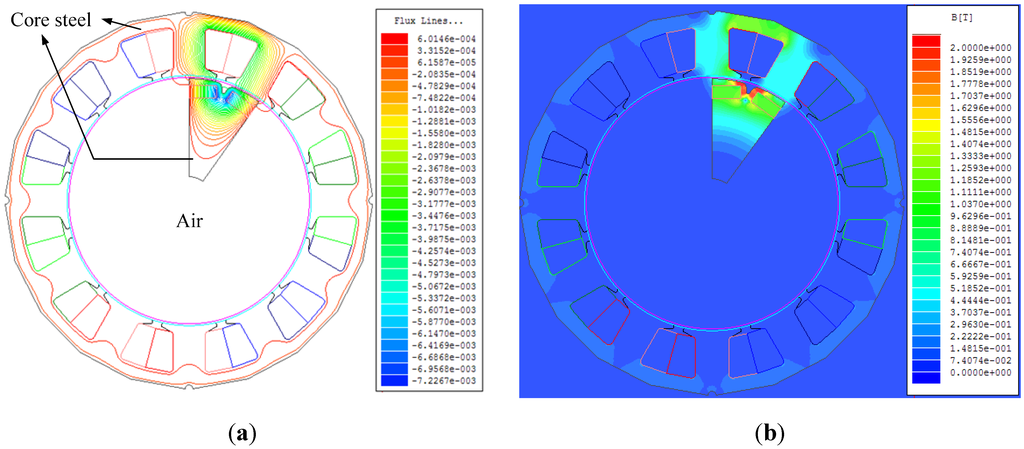Select the red swatch beside 6.0146e-004
The image size is (1024, 449).
[394, 38]
